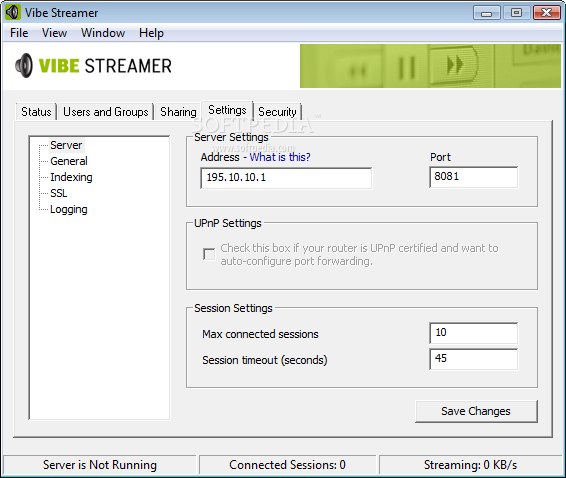Click the 'What is this?' address link
566x478 pixels.
coord(280,157)
